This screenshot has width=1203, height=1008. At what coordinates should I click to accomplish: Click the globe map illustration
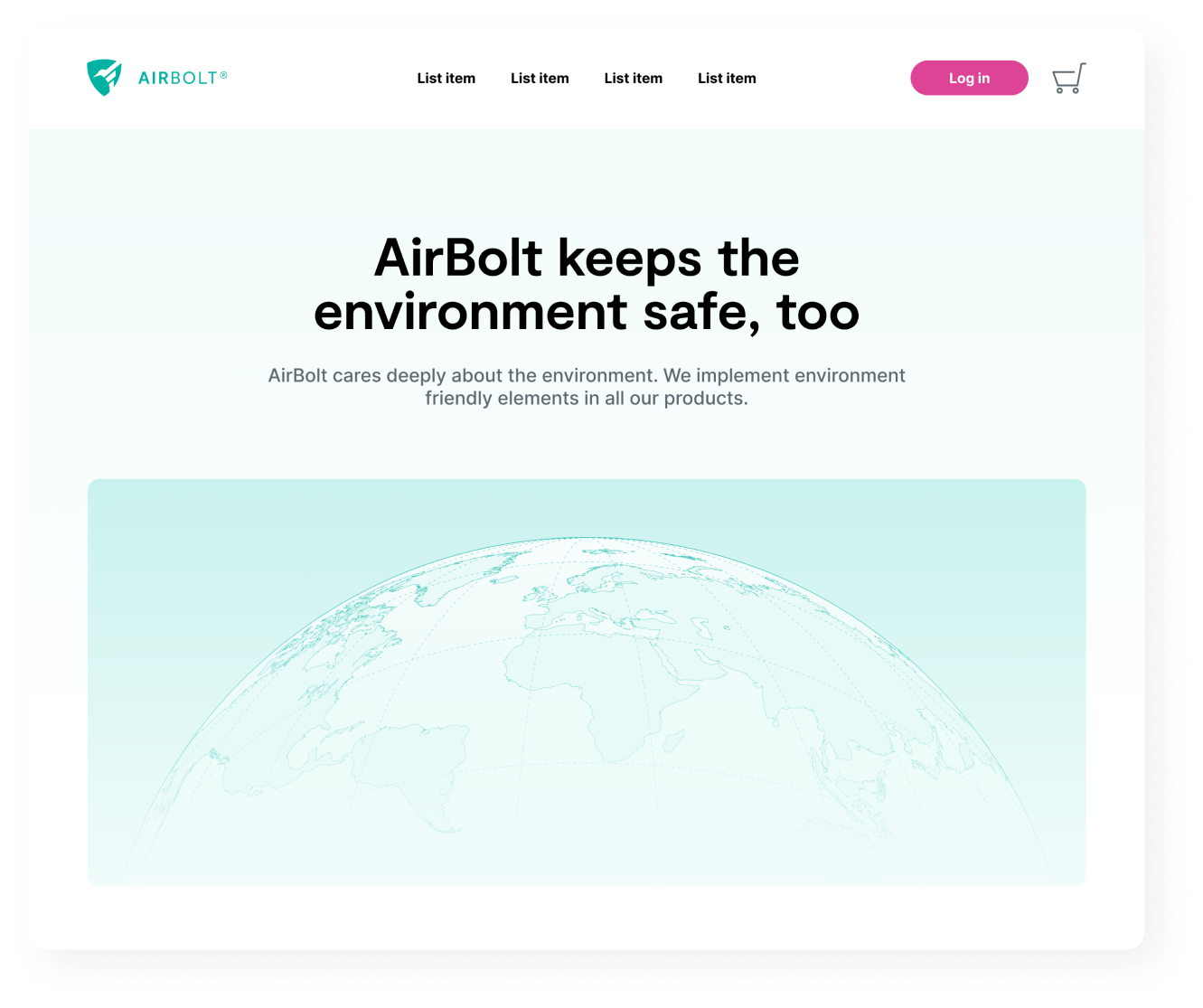click(587, 683)
